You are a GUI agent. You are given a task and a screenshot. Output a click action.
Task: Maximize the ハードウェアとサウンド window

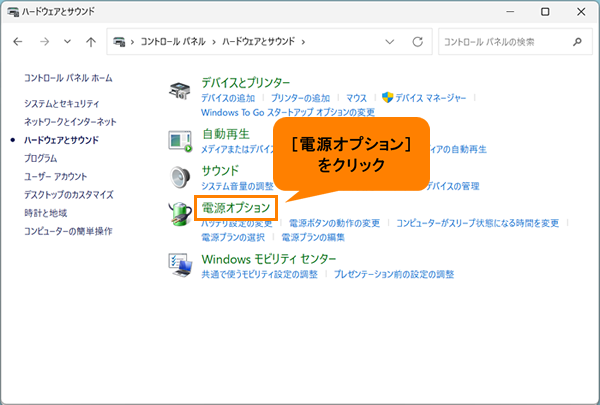click(545, 12)
